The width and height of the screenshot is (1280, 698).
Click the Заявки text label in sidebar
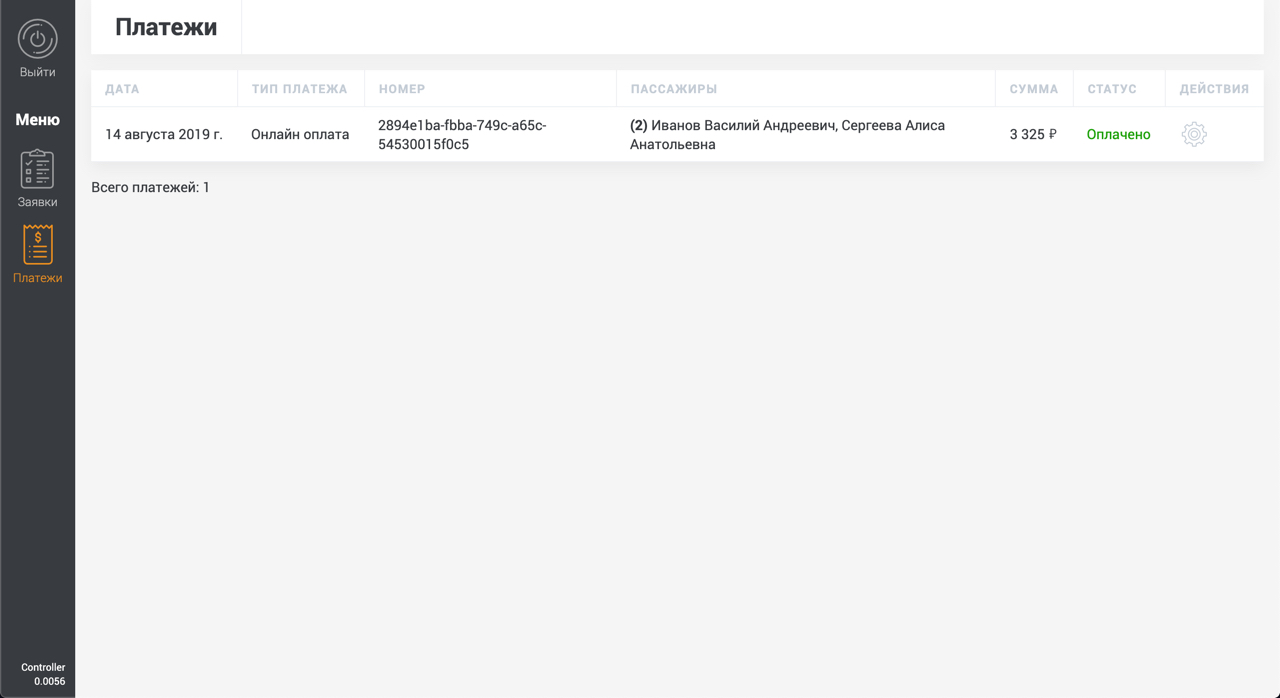pyautogui.click(x=37, y=202)
